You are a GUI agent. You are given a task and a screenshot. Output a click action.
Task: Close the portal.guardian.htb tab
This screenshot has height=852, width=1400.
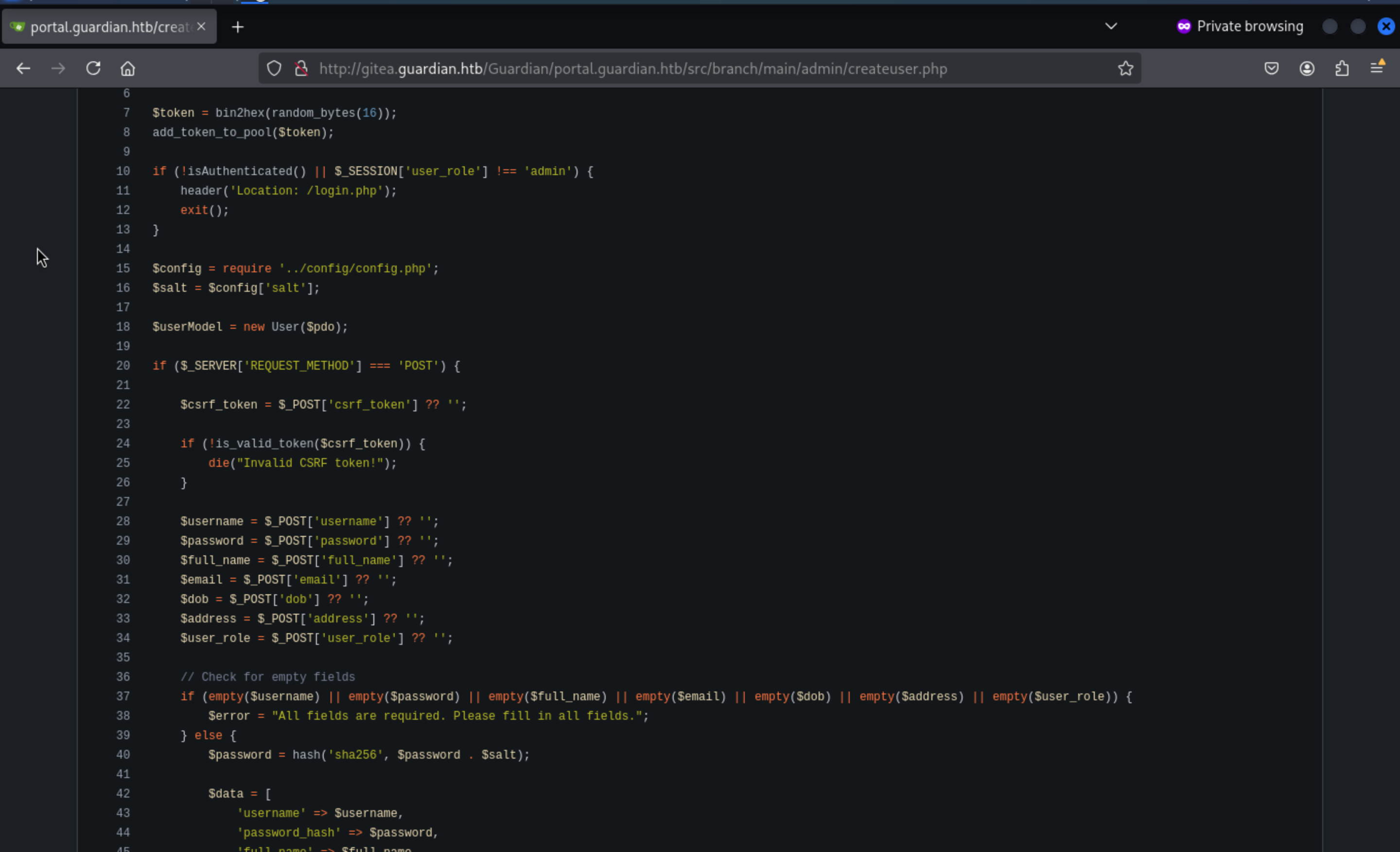pyautogui.click(x=201, y=27)
